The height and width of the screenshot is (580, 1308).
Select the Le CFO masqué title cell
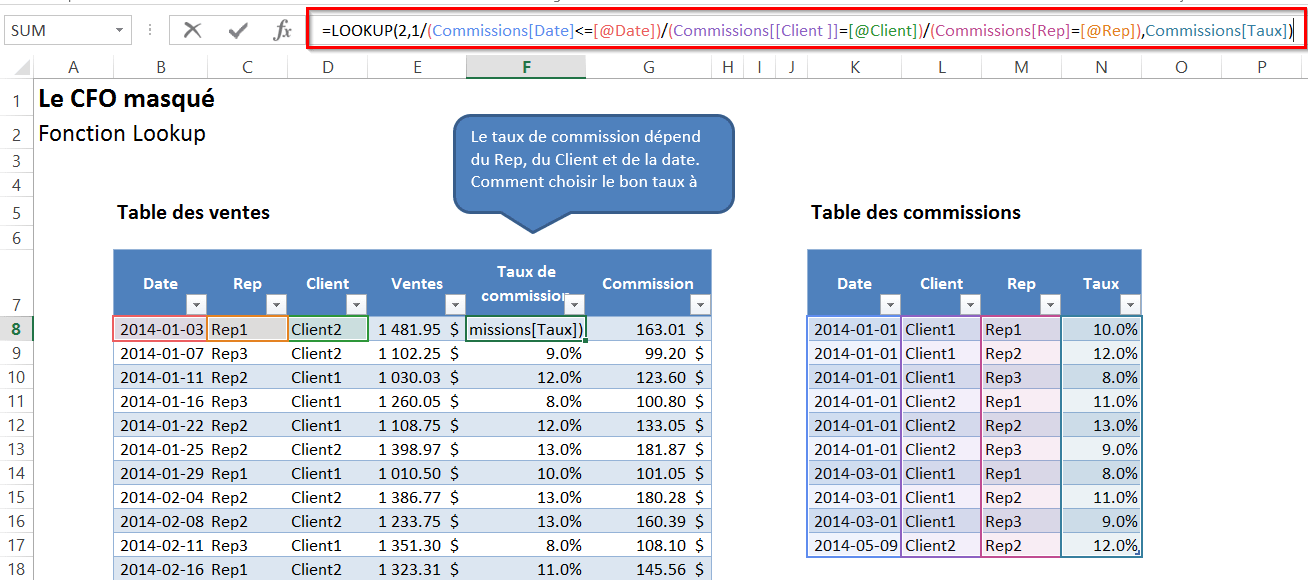click(126, 100)
